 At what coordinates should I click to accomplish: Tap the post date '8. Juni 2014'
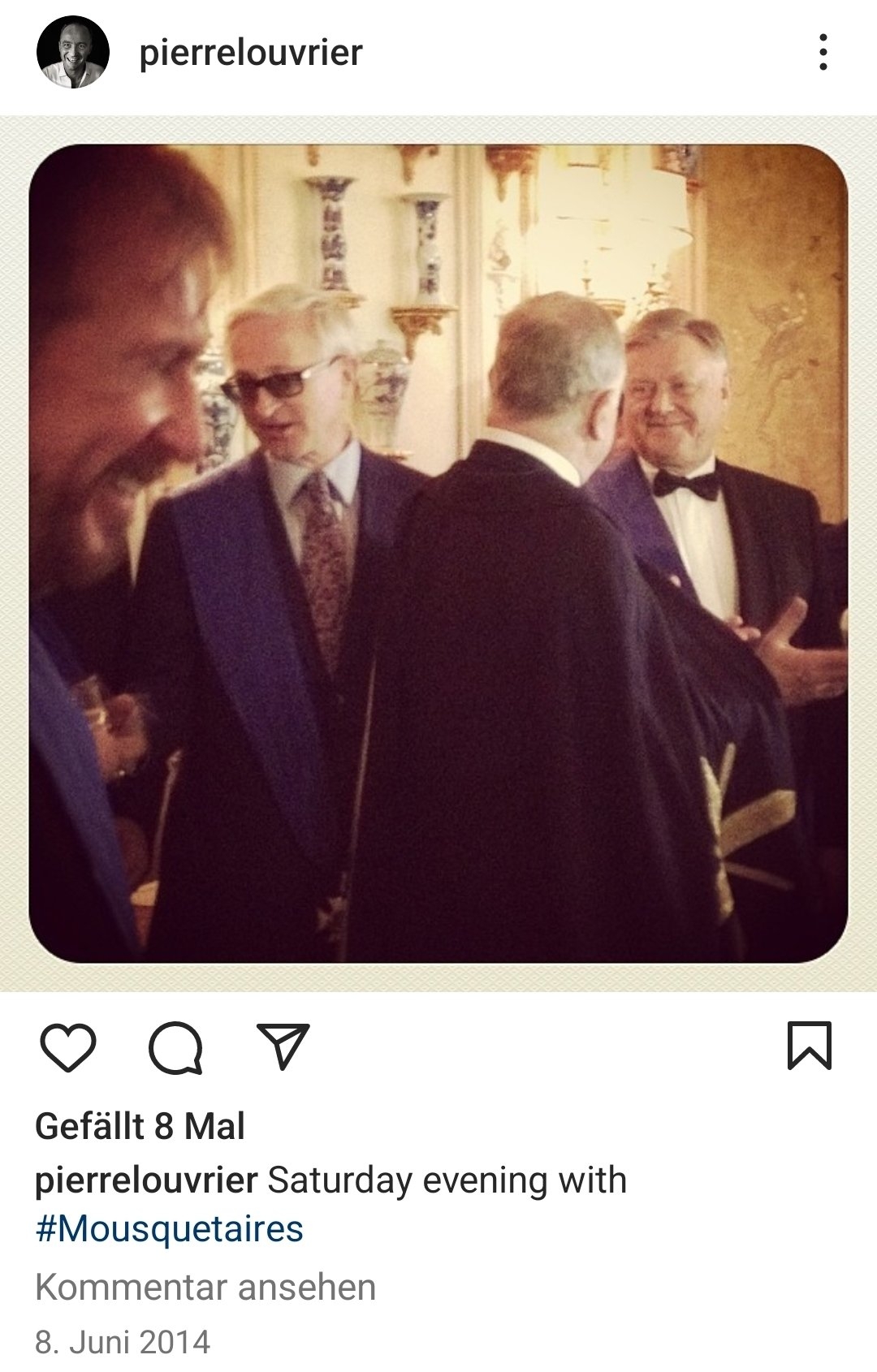(122, 1342)
